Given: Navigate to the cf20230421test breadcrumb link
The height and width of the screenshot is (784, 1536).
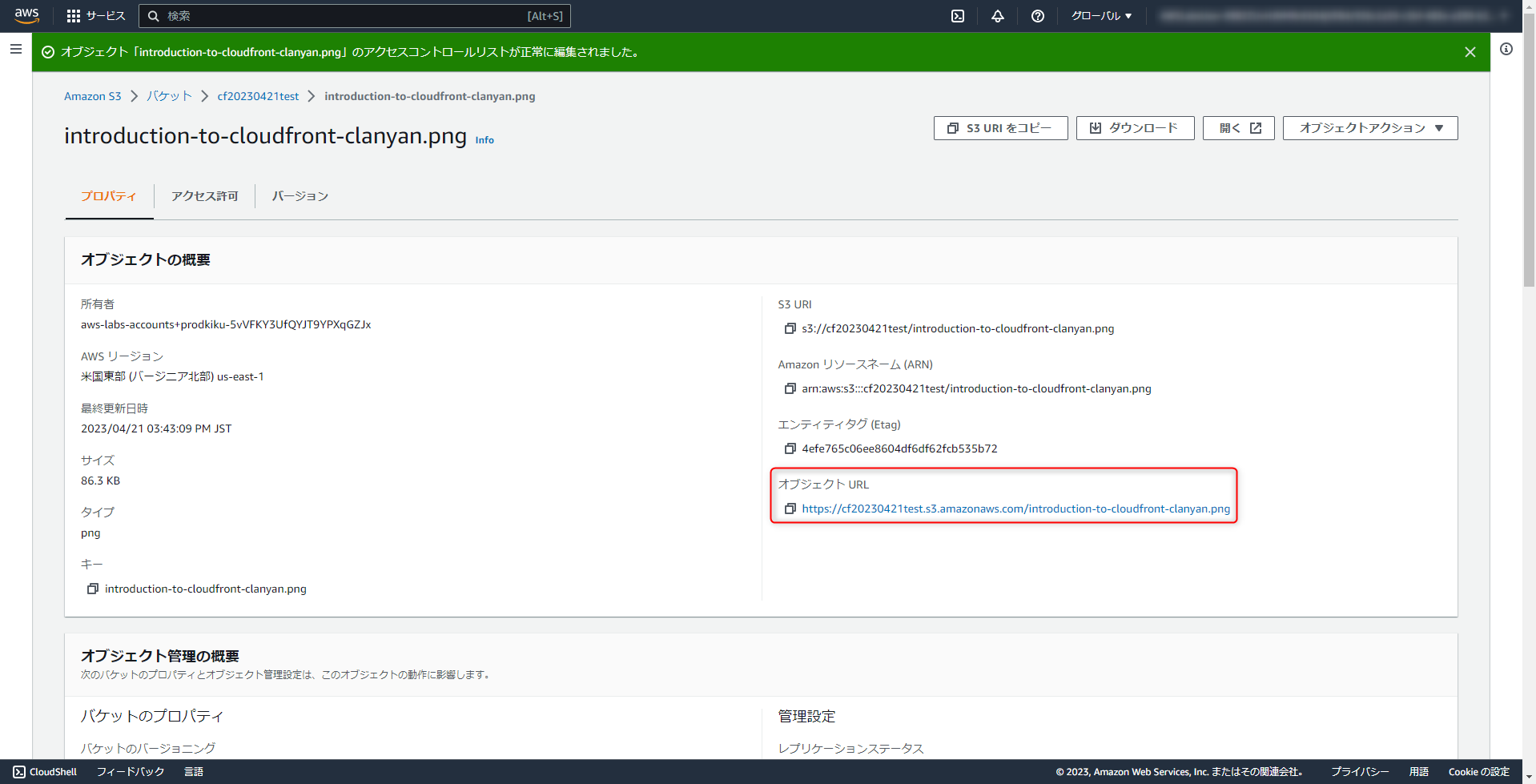Looking at the screenshot, I should point(258,96).
